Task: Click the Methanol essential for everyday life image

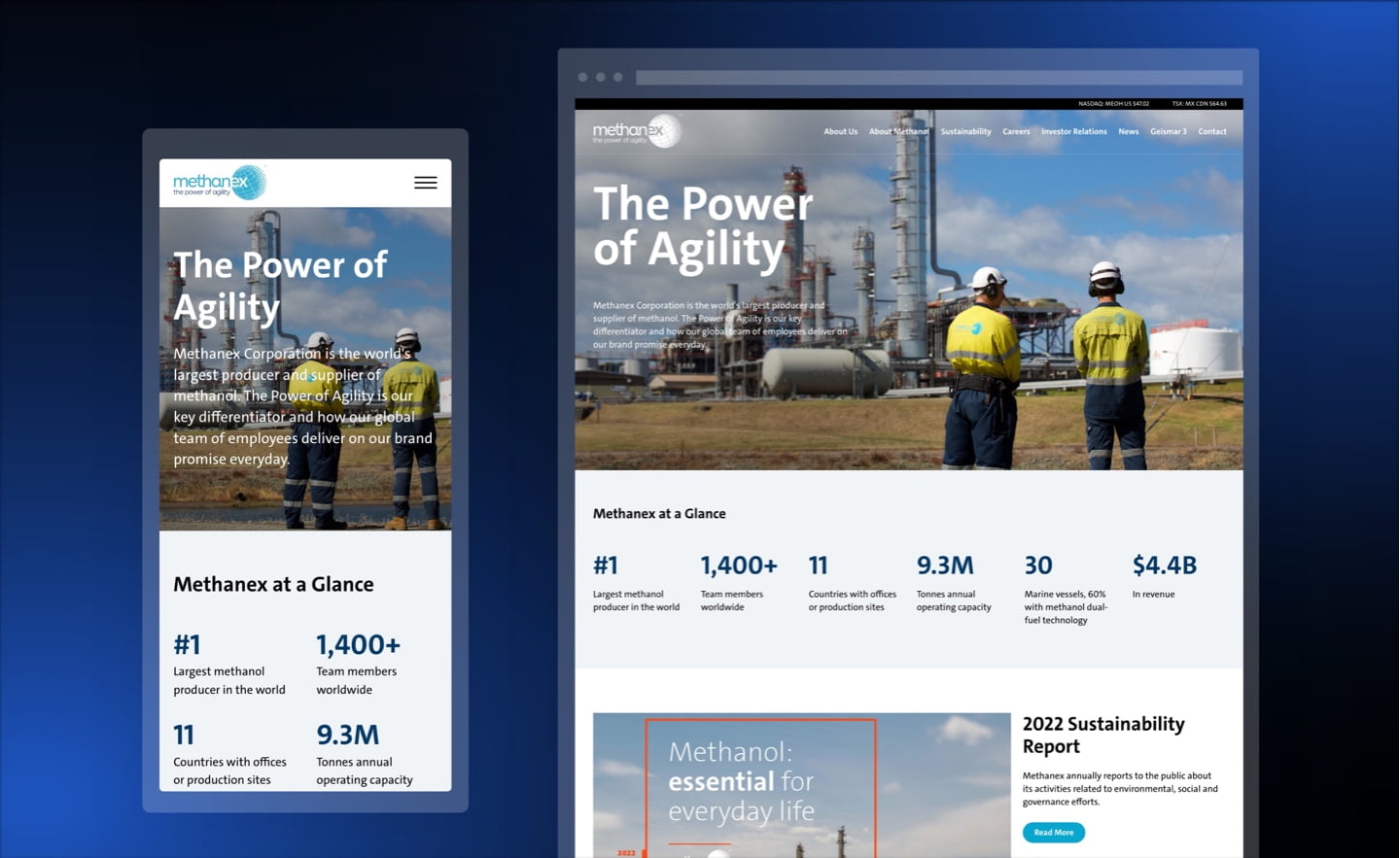Action: [x=801, y=785]
